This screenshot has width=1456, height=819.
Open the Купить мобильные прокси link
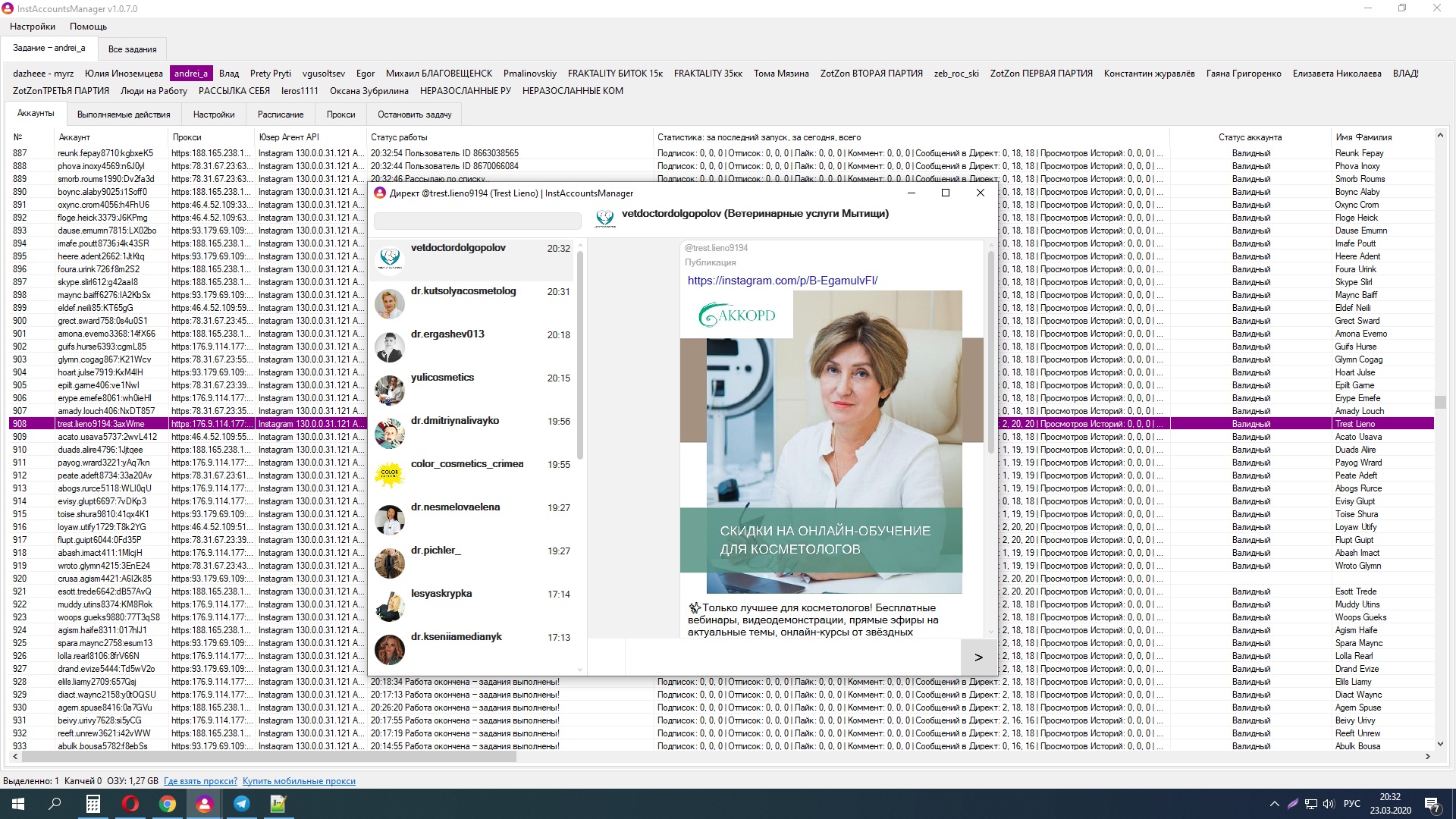(x=299, y=781)
